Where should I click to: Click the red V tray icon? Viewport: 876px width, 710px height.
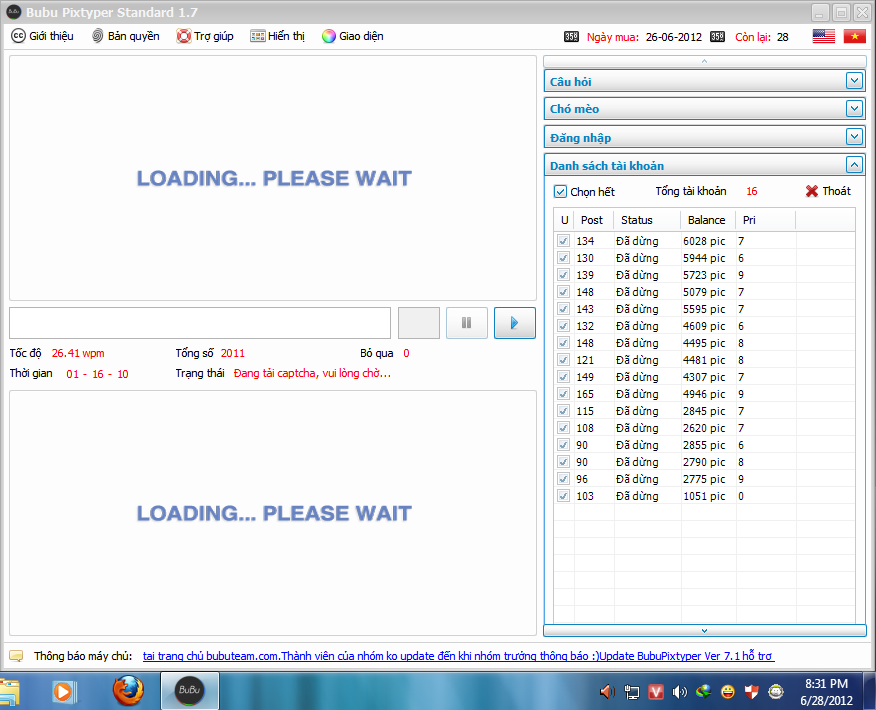(655, 693)
